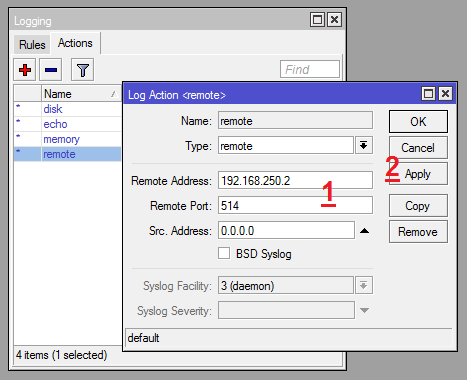Open the Type dropdown arrow
This screenshot has width=467, height=380.
pos(364,145)
